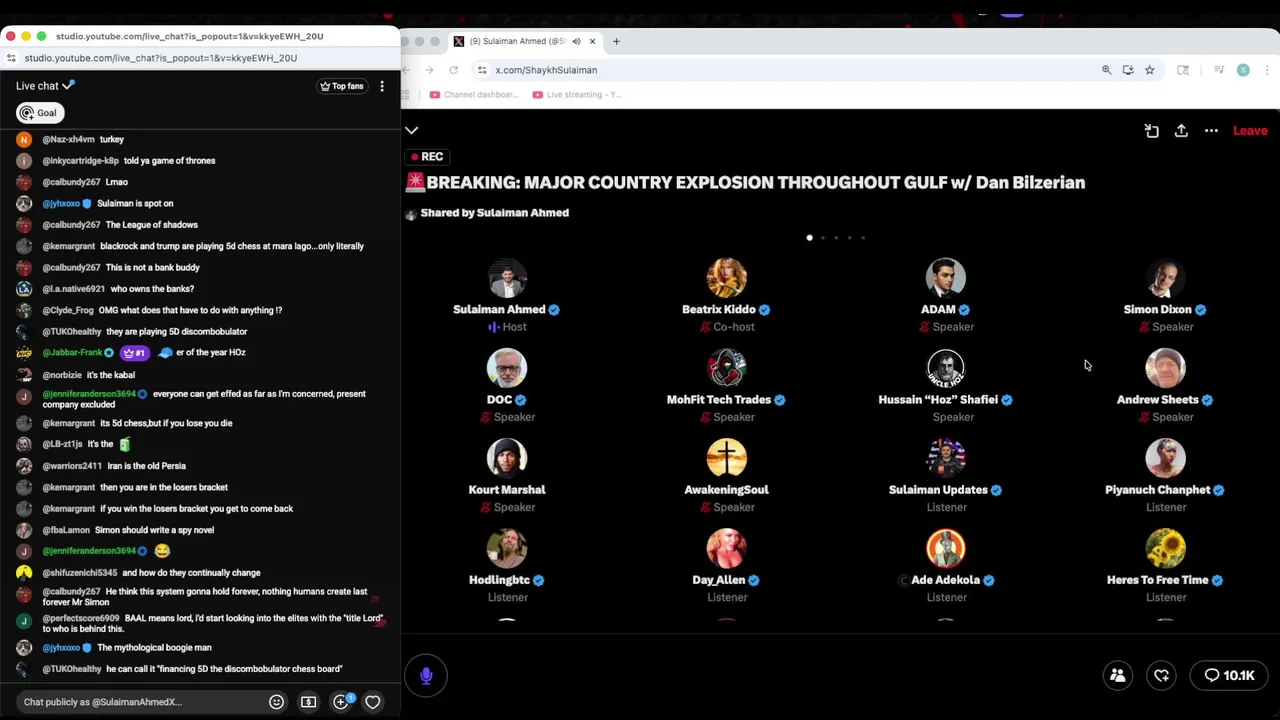The width and height of the screenshot is (1280, 720).
Task: Click the zoom magnifier in address bar
Action: (1106, 70)
